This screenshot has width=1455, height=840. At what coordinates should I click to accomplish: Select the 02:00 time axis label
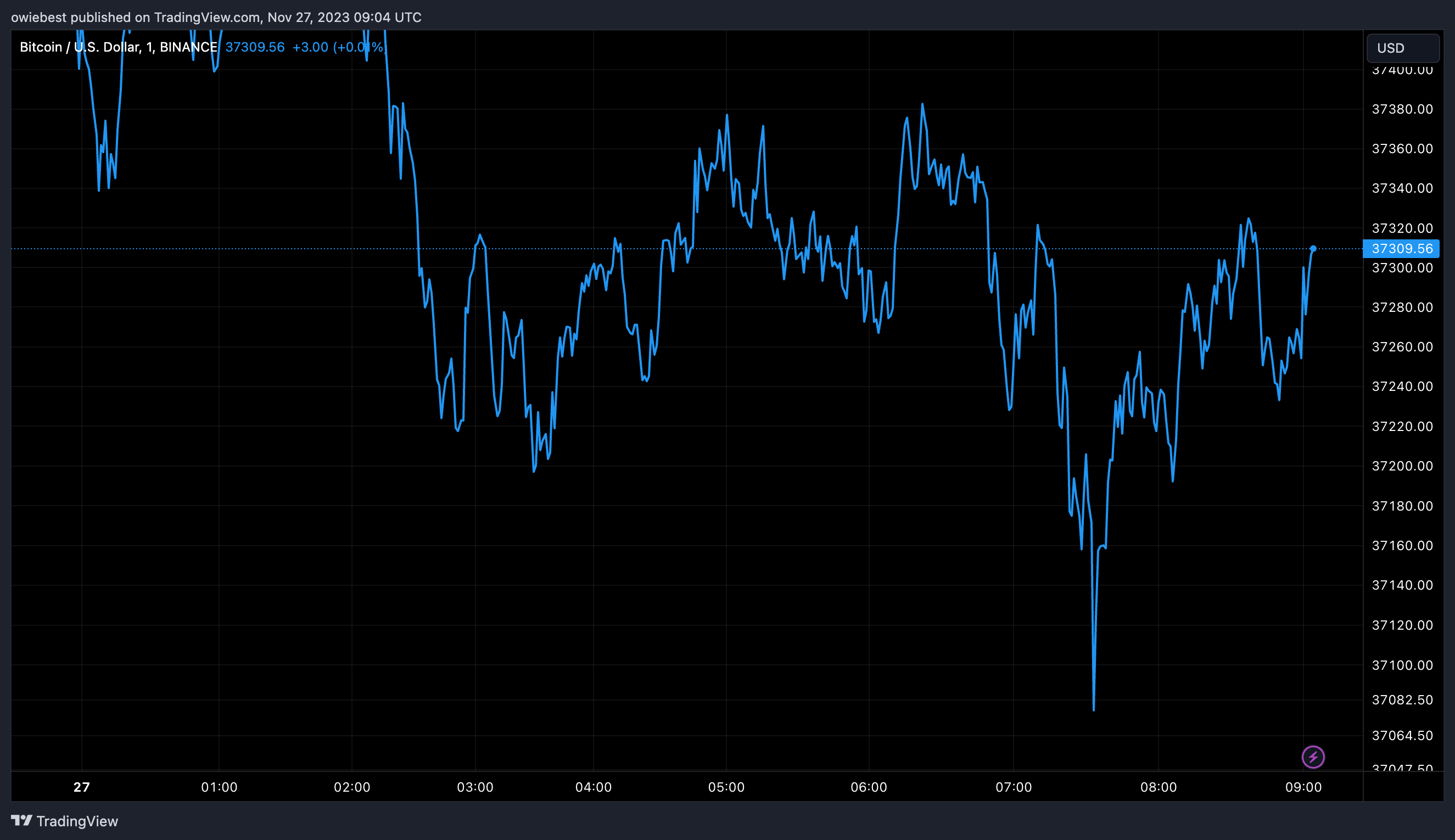pos(352,787)
